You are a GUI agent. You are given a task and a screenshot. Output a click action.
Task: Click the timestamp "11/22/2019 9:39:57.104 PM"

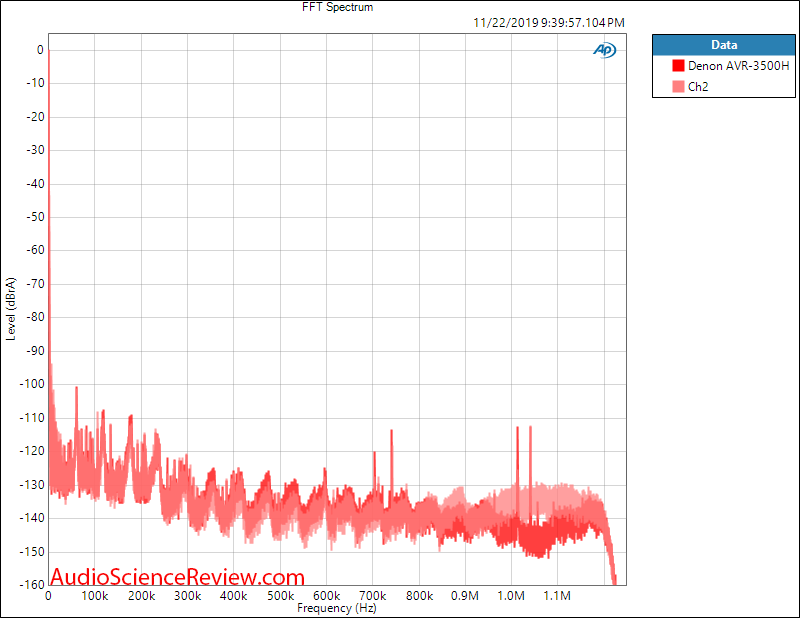click(548, 23)
